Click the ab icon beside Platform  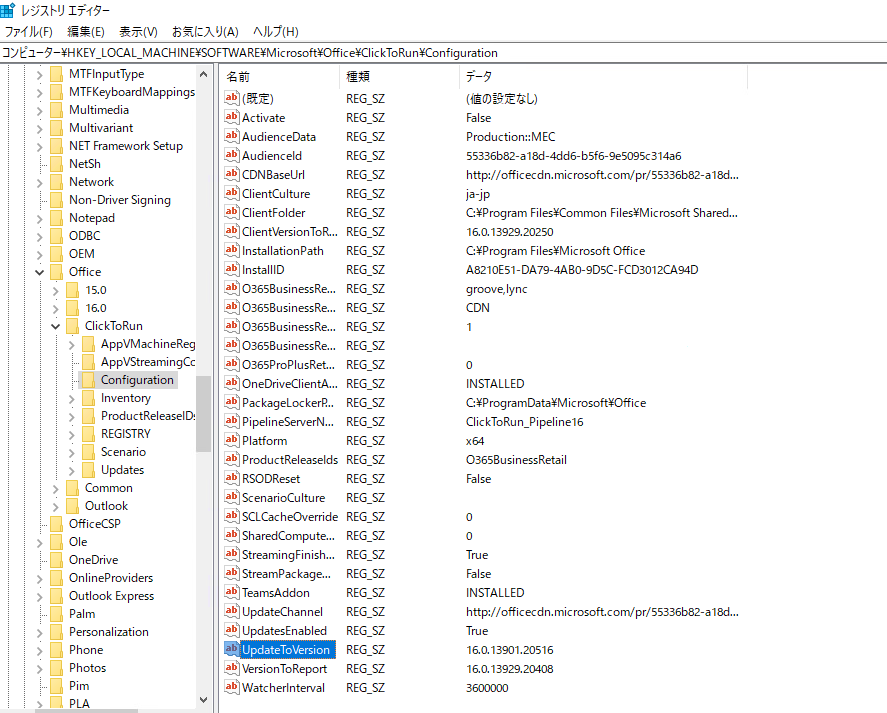click(231, 440)
